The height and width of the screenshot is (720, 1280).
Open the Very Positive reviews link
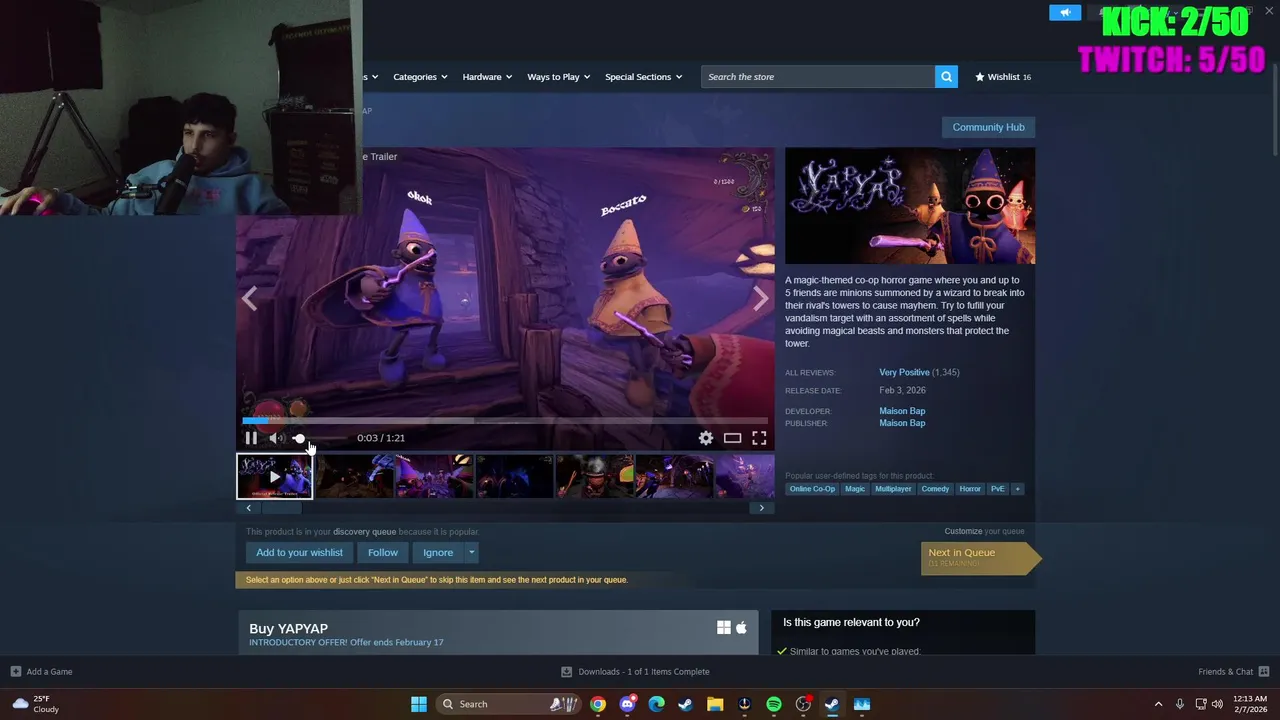click(x=904, y=372)
